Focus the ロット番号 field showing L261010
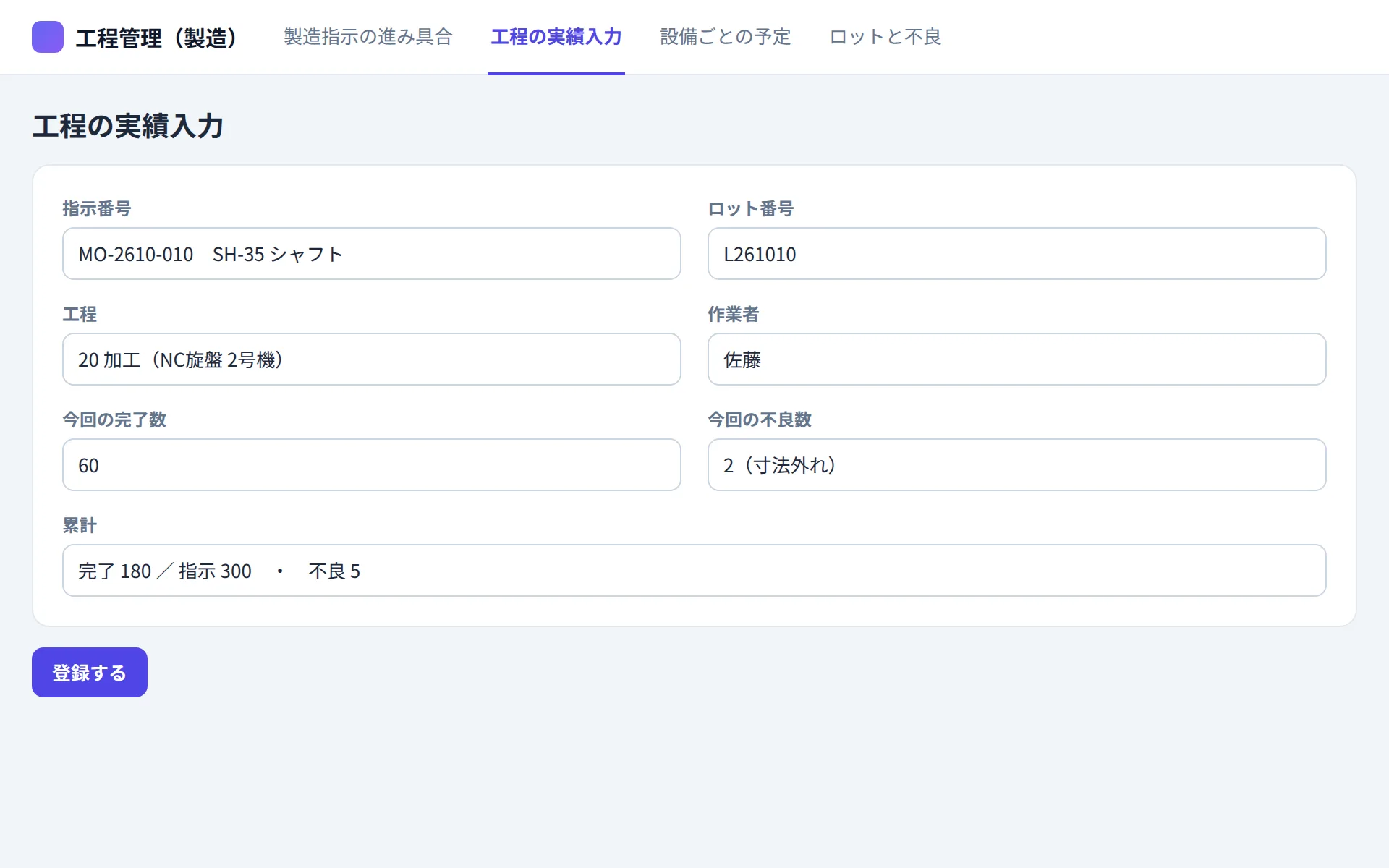 coord(1017,254)
